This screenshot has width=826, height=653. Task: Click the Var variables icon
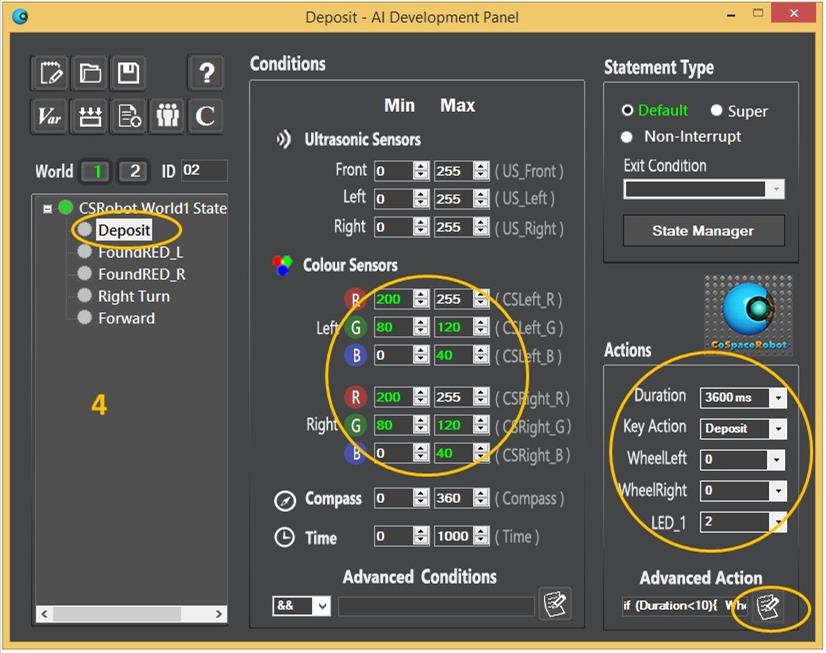coord(50,116)
